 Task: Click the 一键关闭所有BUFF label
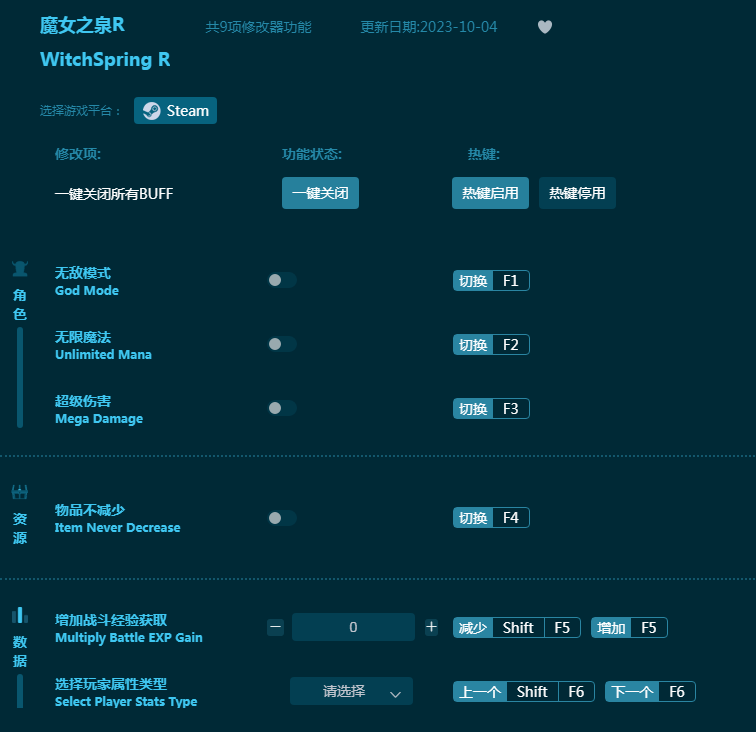point(114,194)
